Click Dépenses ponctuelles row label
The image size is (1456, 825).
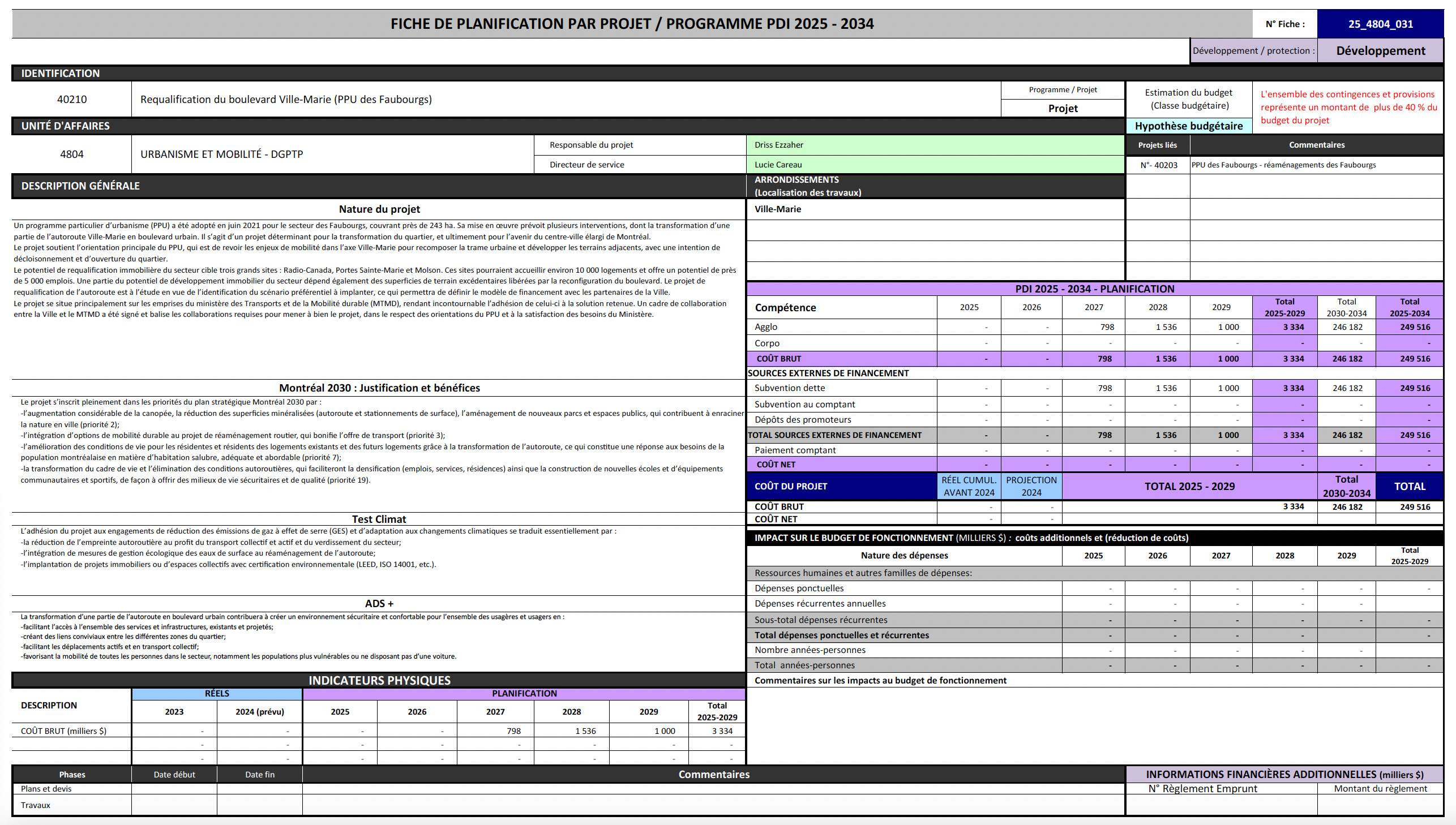[x=799, y=588]
